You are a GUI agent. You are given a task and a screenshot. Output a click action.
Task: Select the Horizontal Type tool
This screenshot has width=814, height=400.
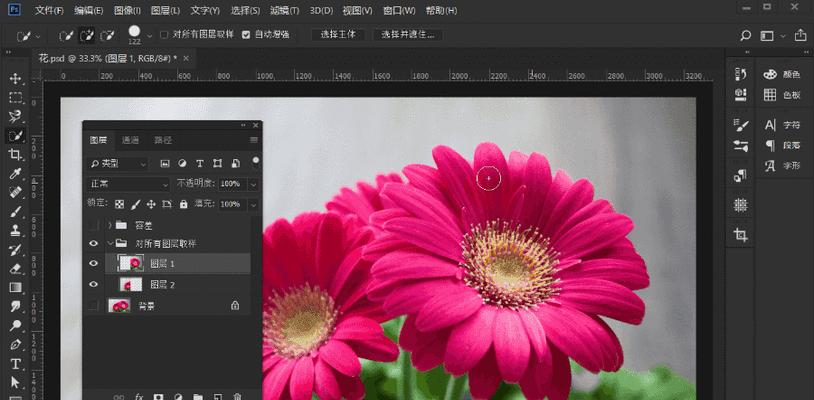point(15,364)
